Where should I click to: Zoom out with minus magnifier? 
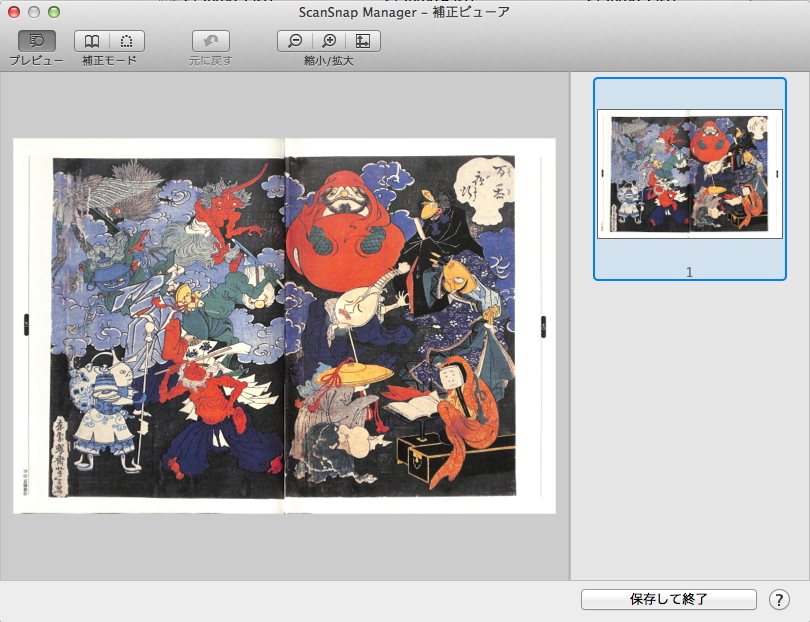[295, 41]
